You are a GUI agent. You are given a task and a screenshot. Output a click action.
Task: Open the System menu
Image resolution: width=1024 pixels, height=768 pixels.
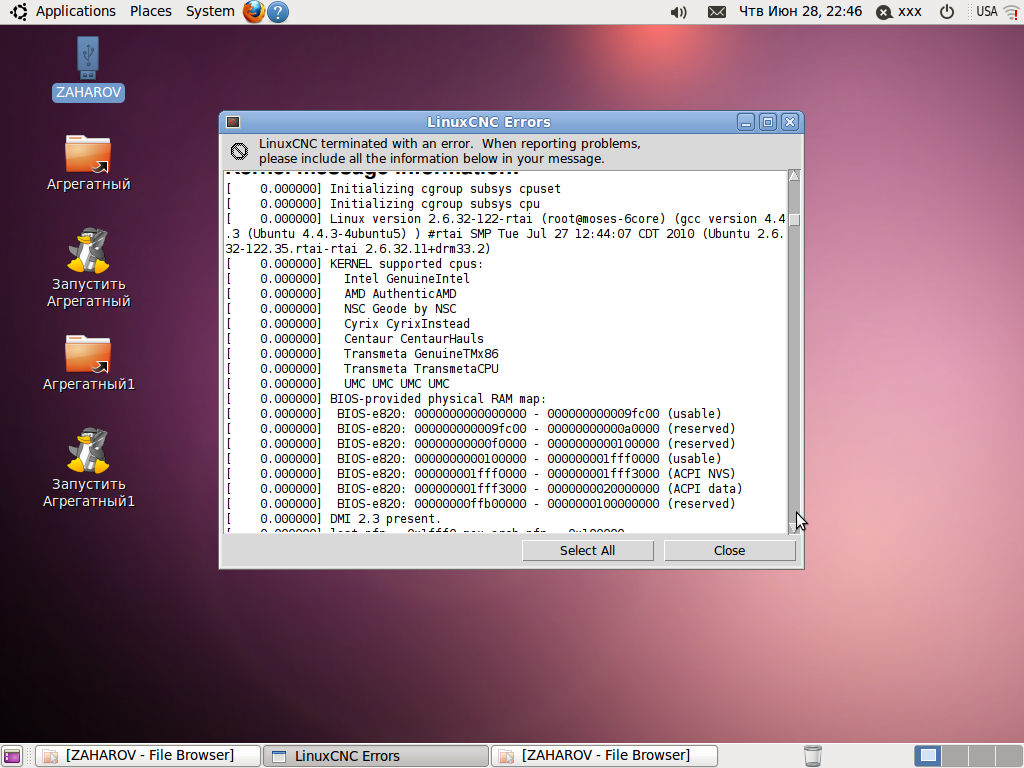tap(210, 12)
